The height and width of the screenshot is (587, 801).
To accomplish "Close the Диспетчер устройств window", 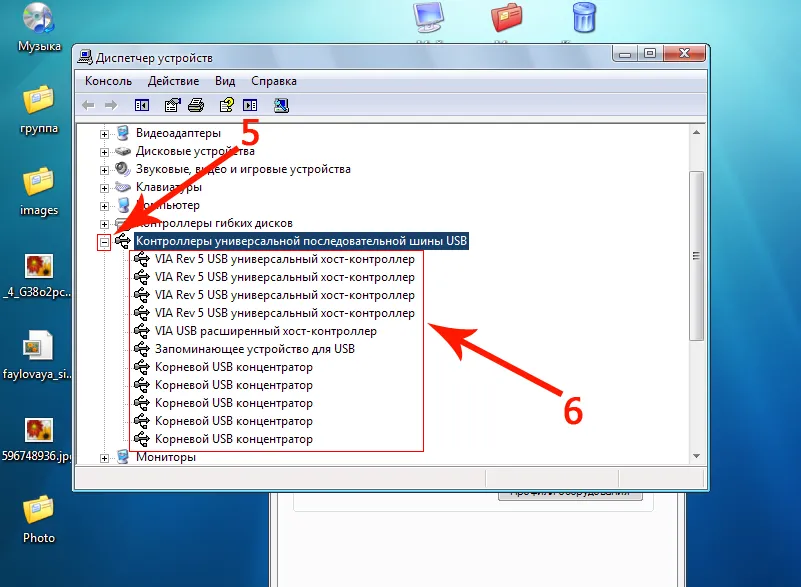I will click(685, 54).
